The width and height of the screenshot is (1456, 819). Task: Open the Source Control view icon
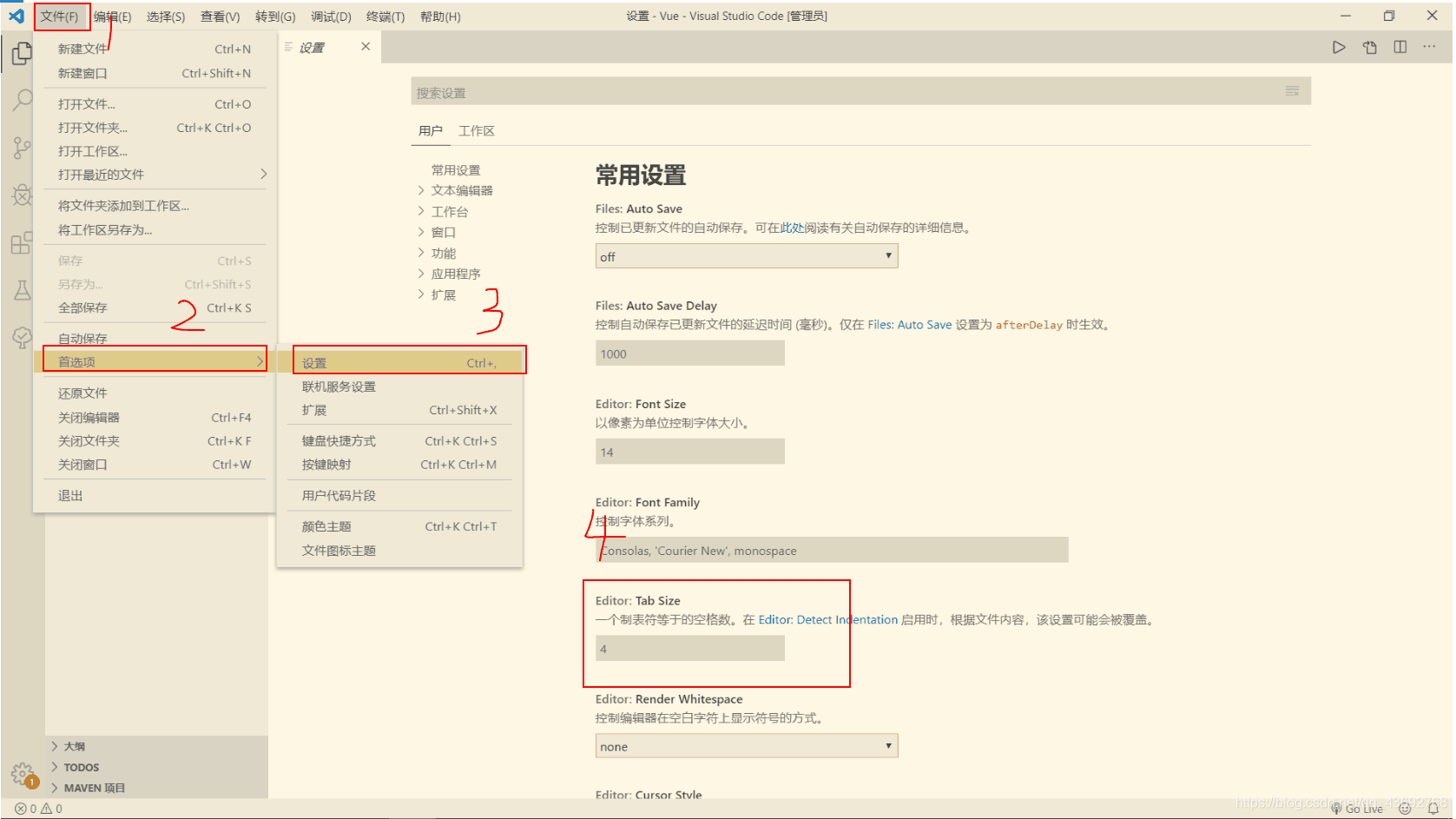click(x=22, y=148)
